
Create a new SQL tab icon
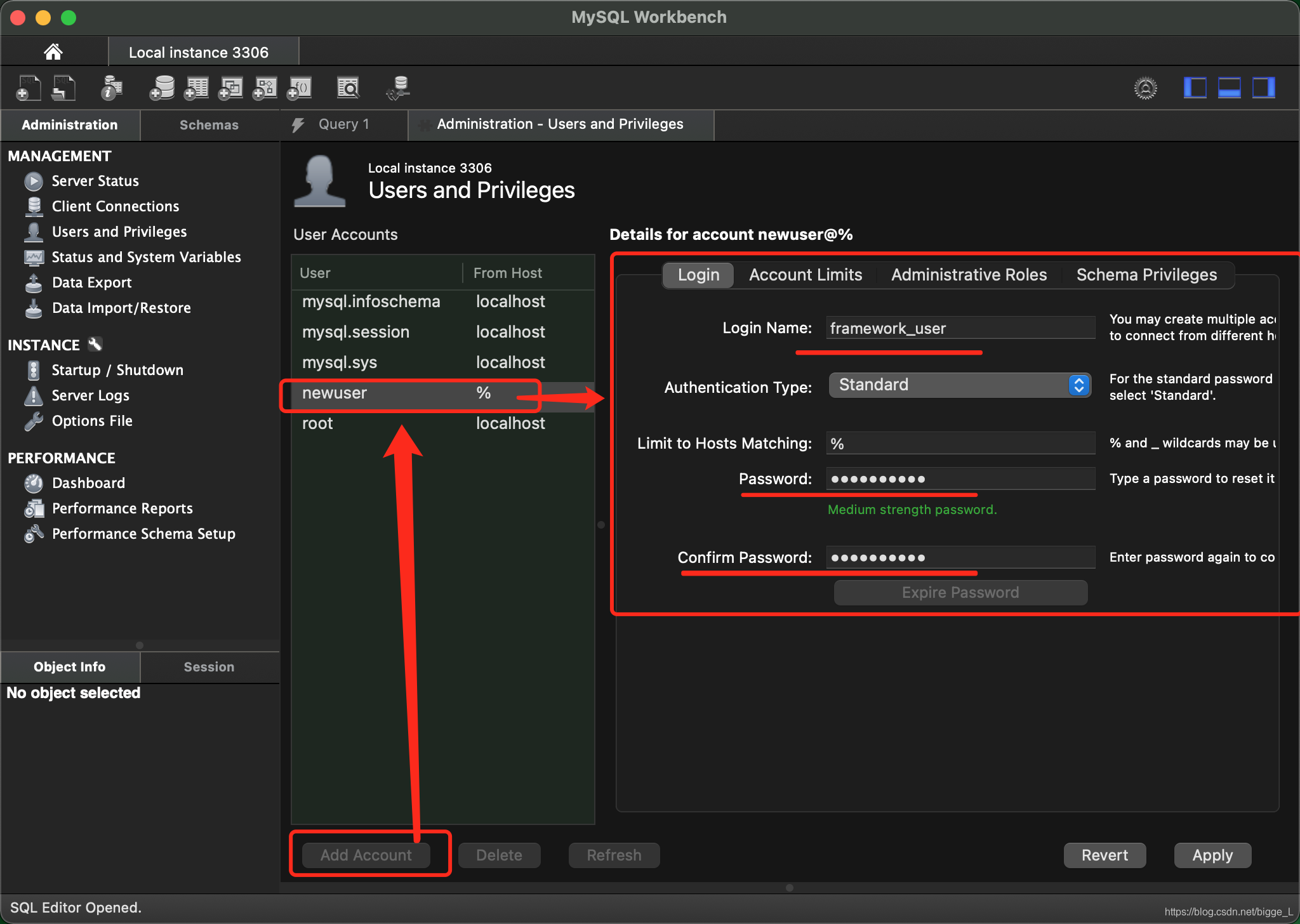point(28,88)
